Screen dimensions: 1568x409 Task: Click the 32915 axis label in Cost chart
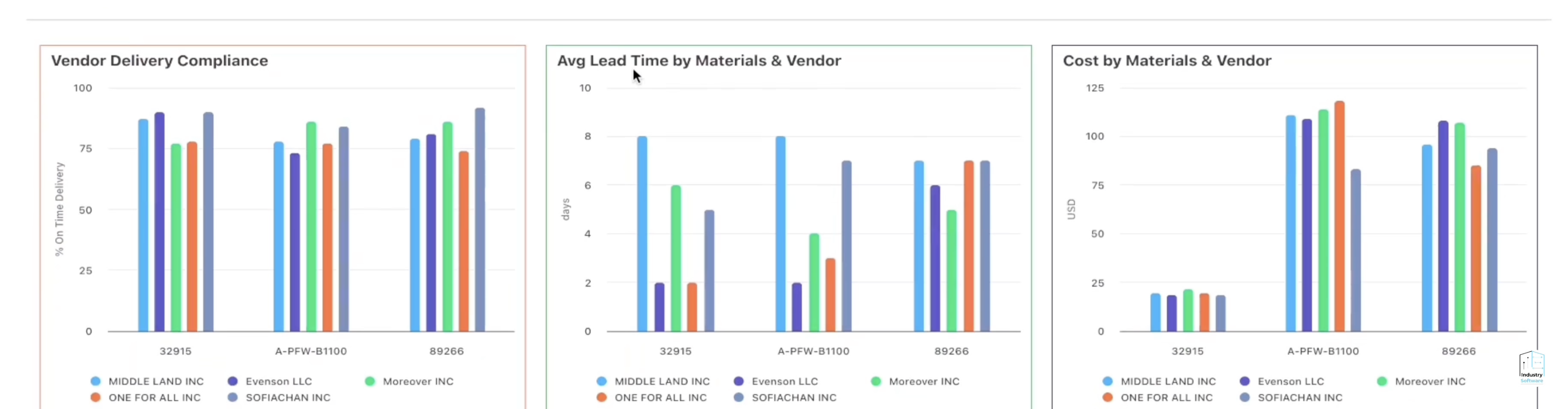tap(1187, 351)
